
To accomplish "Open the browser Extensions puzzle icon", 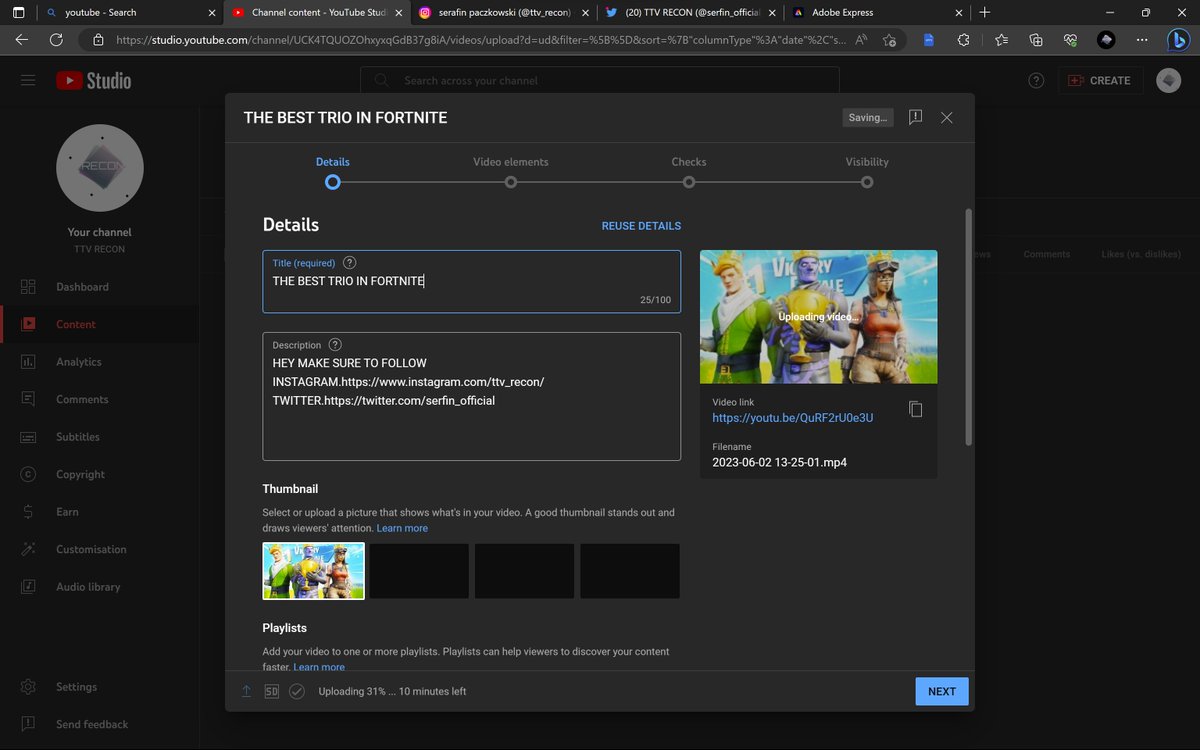I will point(963,40).
